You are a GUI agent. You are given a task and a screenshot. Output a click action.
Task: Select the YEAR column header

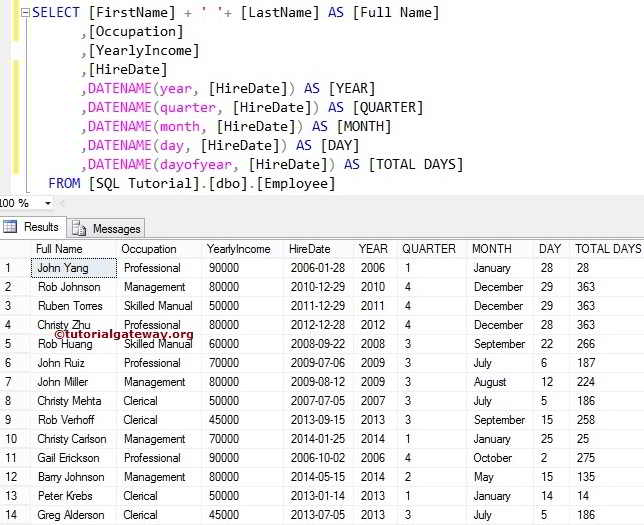pos(373,249)
